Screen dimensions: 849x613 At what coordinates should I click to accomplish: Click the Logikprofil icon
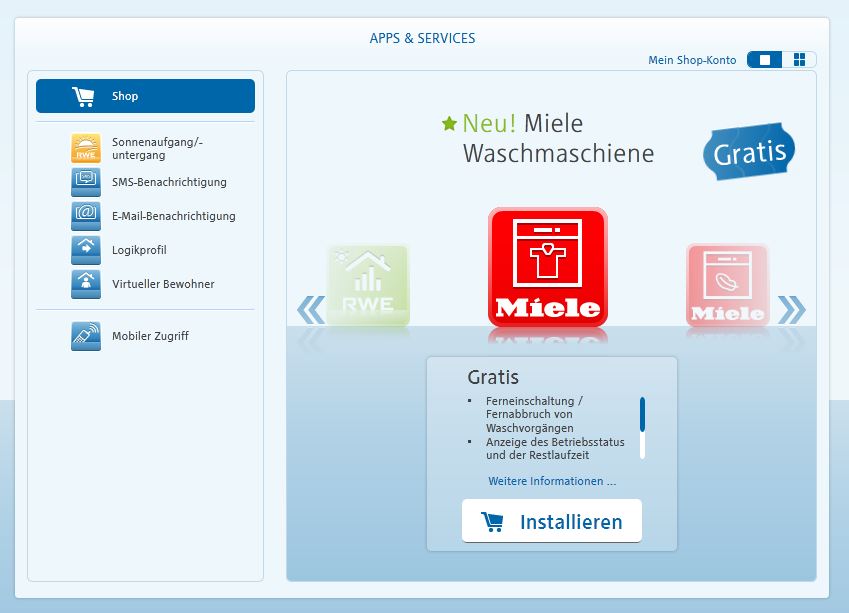(x=86, y=250)
